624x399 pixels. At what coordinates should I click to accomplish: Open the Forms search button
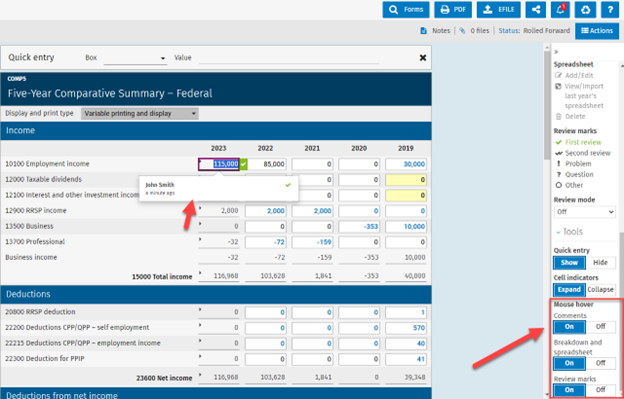(x=406, y=10)
